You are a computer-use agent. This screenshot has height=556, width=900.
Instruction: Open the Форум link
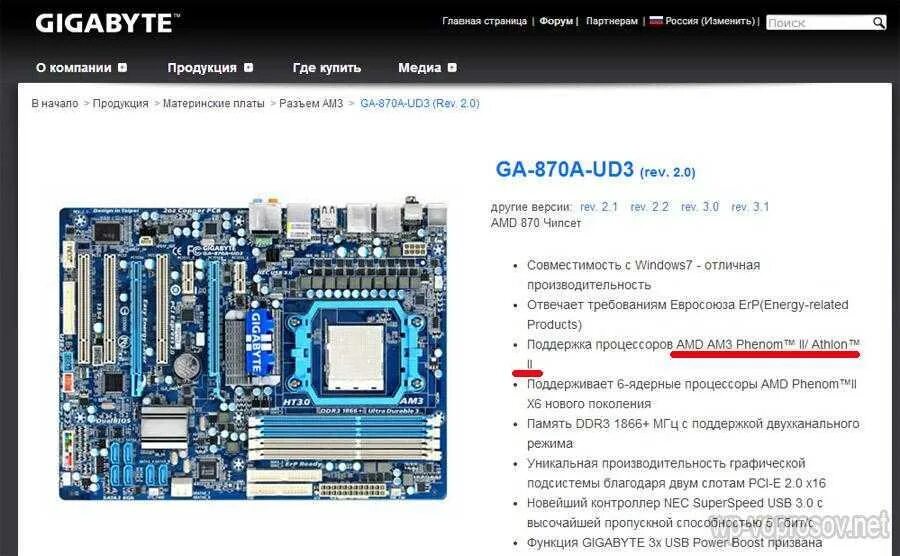tap(556, 21)
